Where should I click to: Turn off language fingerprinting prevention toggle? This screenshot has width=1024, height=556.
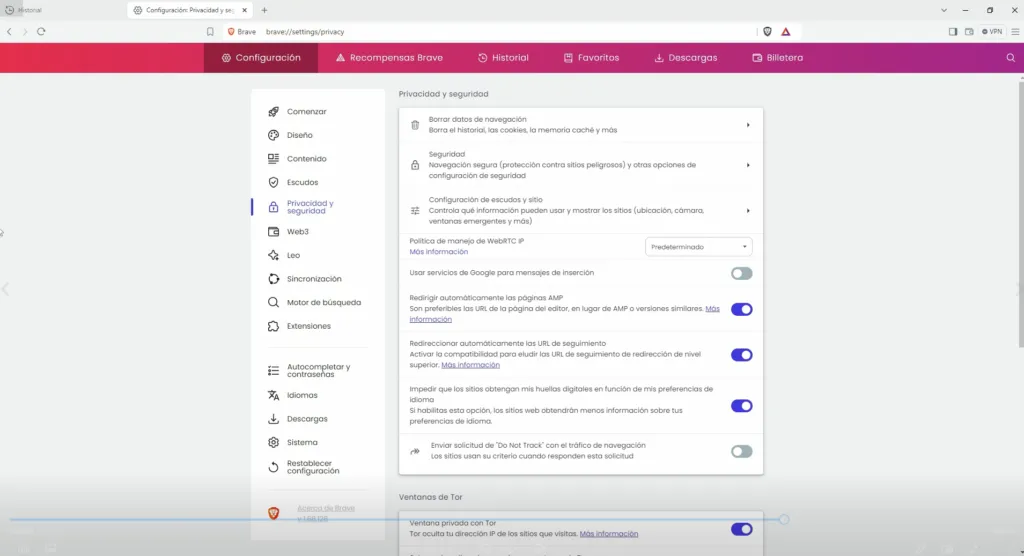click(x=741, y=406)
